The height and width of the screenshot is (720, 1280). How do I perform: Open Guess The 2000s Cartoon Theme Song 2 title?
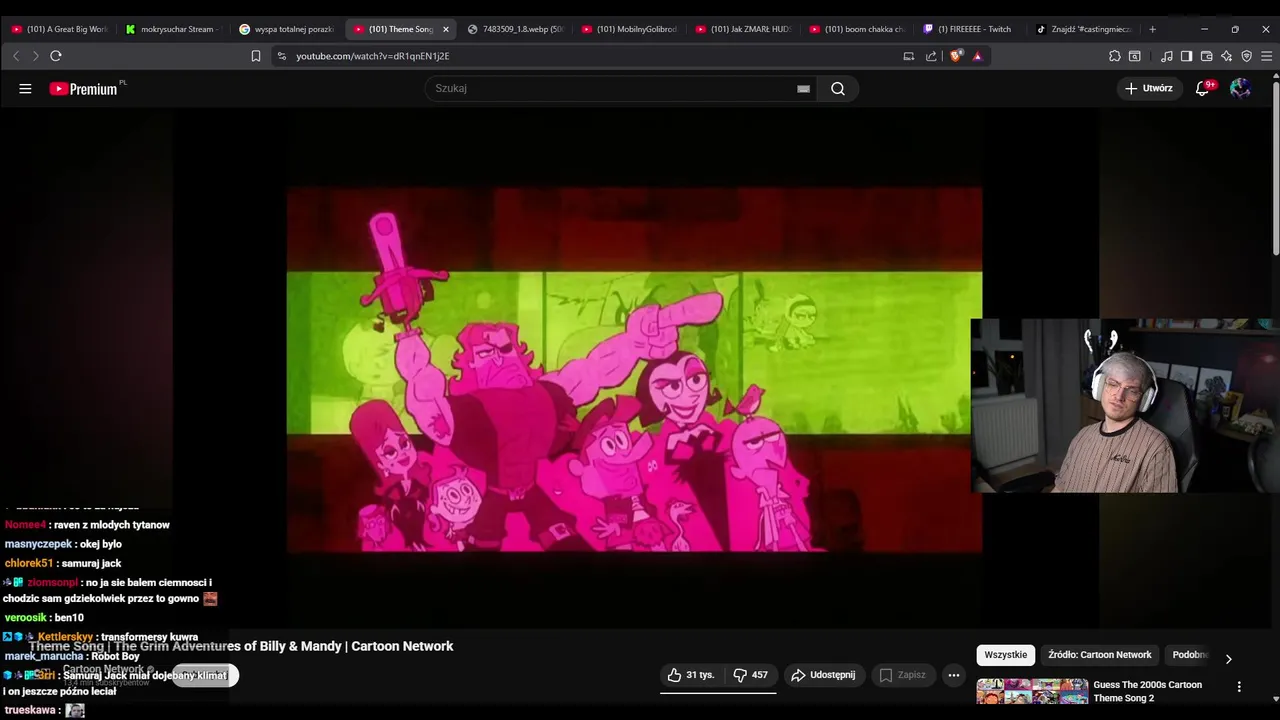tap(1147, 691)
